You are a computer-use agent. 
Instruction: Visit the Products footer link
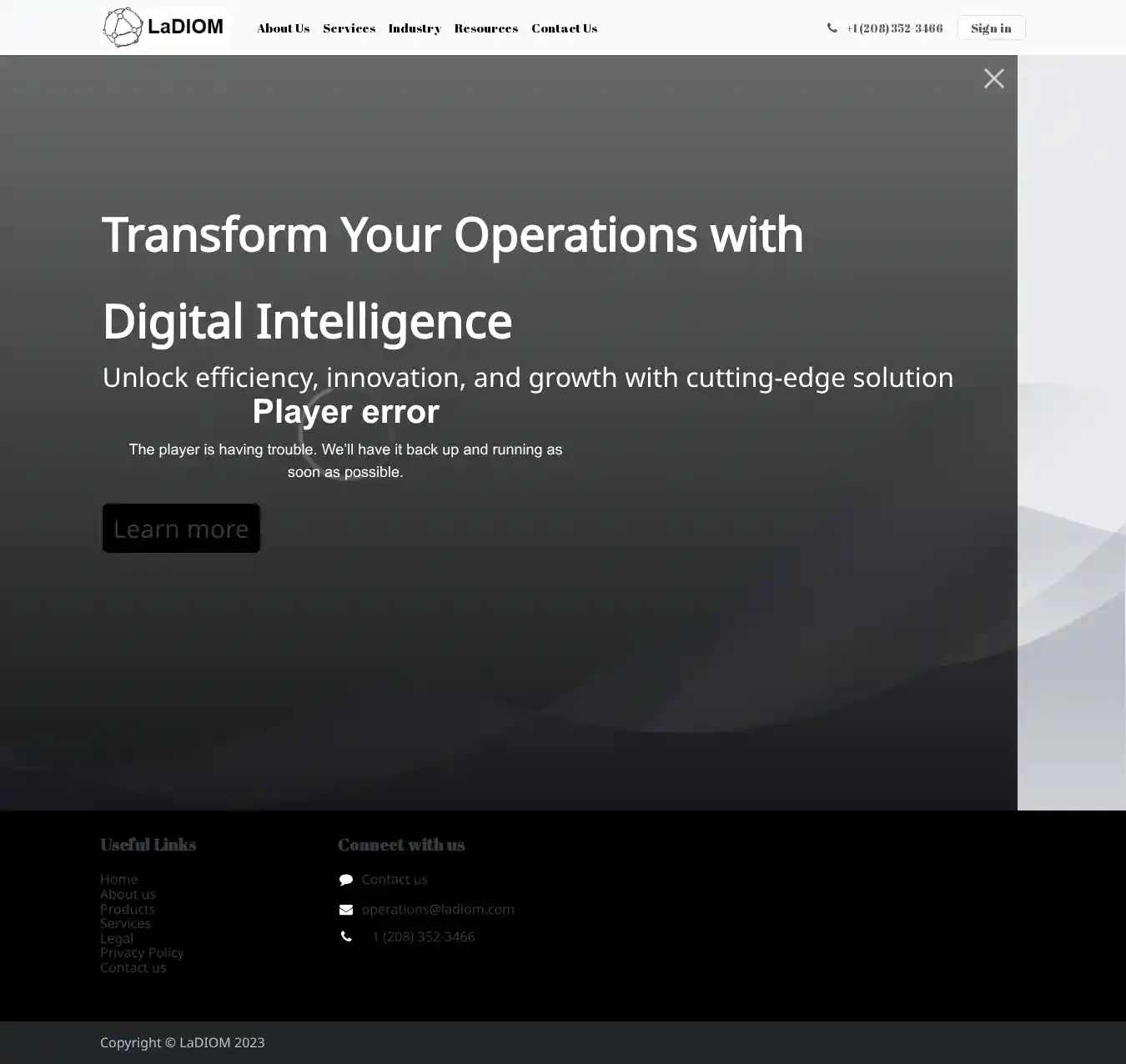tap(127, 909)
